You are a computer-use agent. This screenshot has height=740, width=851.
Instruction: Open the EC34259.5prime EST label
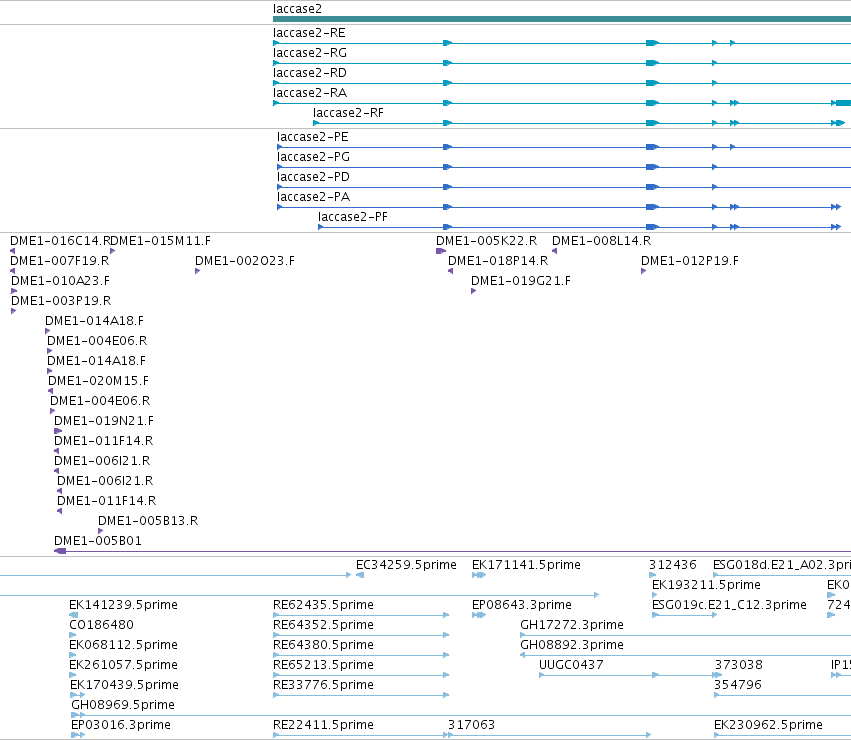pos(406,565)
